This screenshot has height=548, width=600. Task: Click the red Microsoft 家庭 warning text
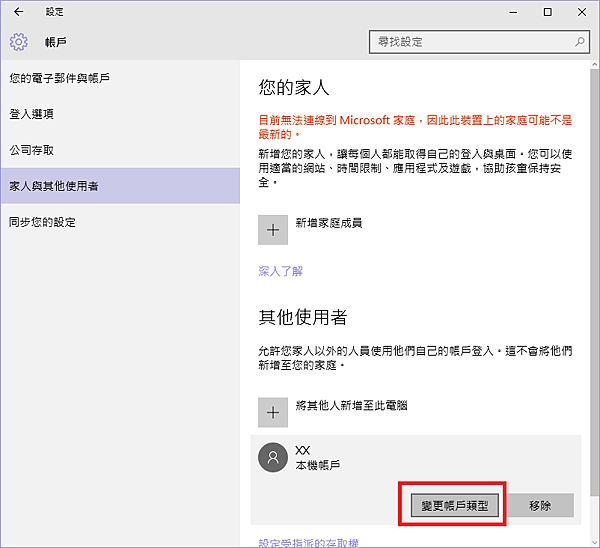415,127
